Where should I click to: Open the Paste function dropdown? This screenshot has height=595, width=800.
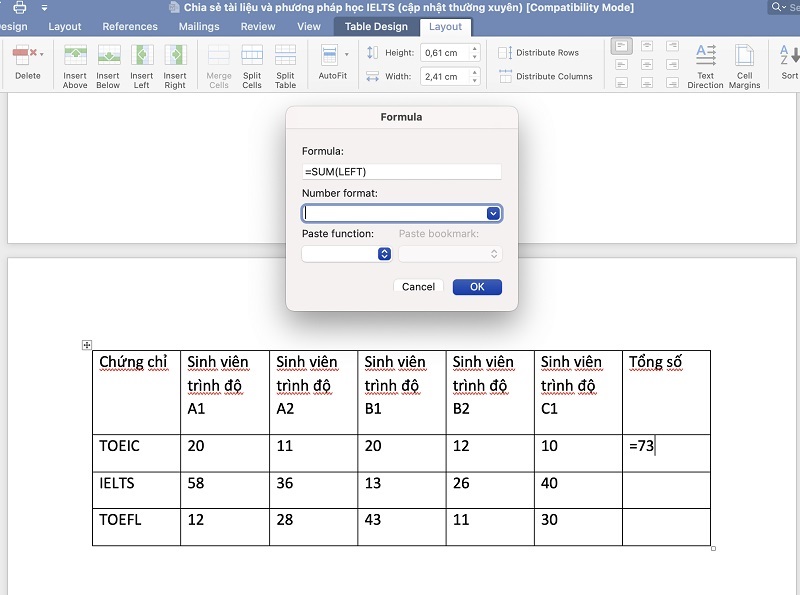(384, 254)
